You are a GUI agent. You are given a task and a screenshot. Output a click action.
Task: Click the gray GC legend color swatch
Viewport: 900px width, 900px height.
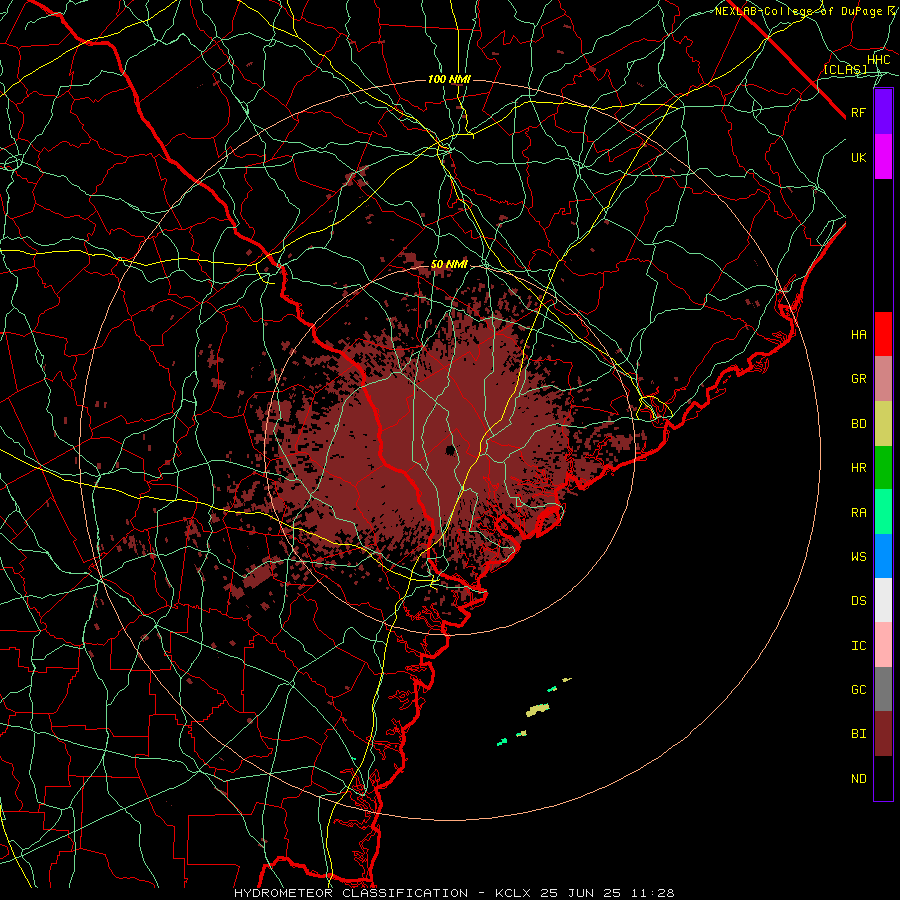(x=883, y=689)
